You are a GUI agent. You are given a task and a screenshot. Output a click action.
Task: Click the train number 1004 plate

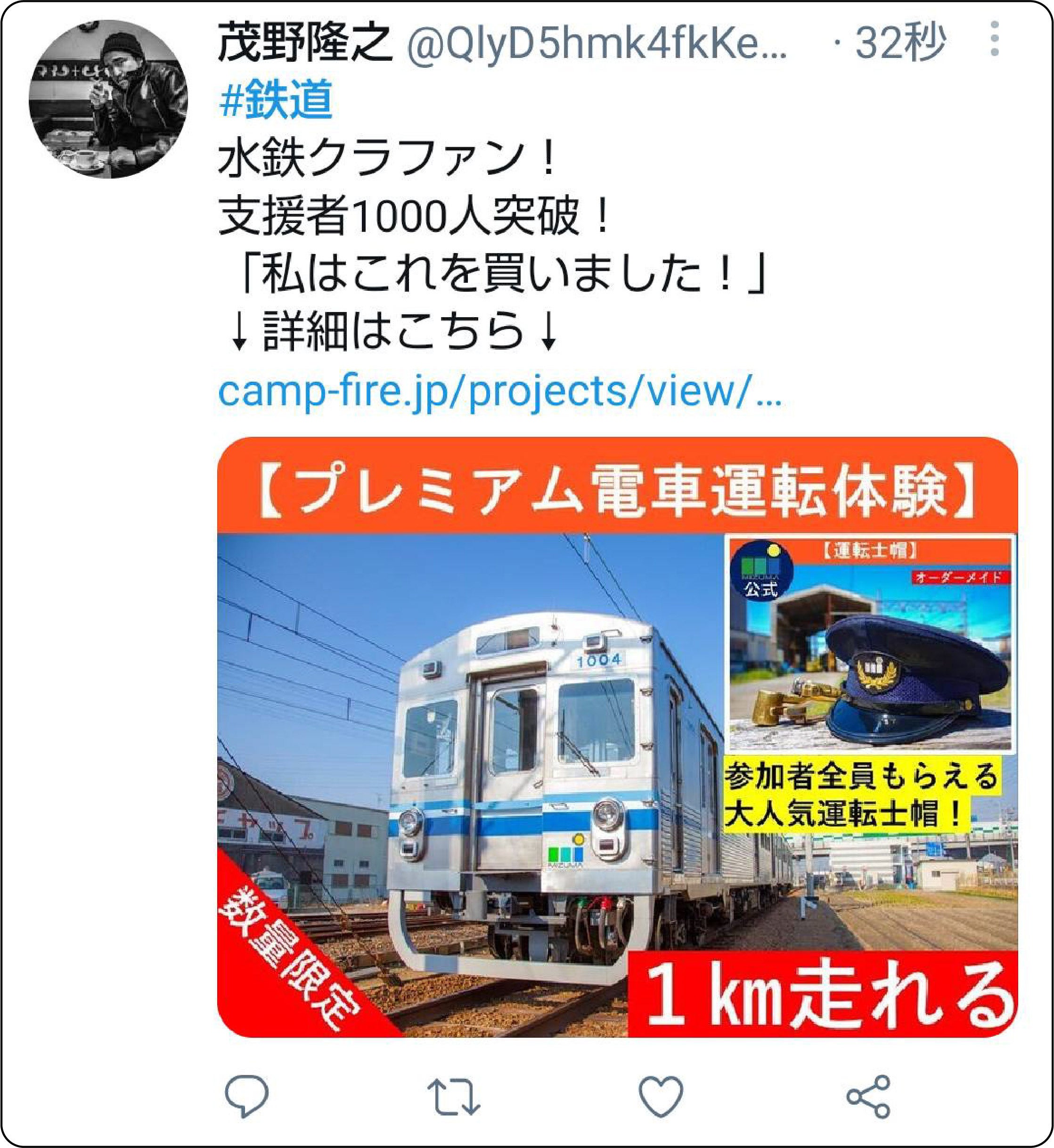pos(598,661)
